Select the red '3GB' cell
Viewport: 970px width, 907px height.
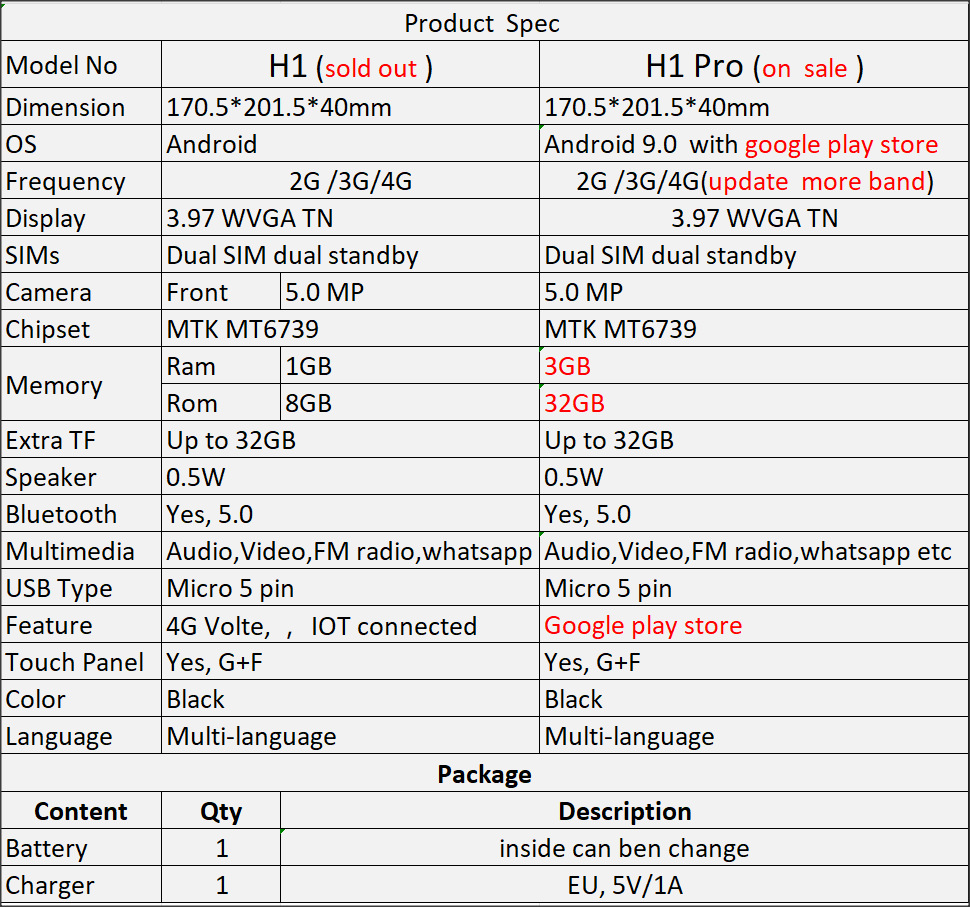point(754,366)
